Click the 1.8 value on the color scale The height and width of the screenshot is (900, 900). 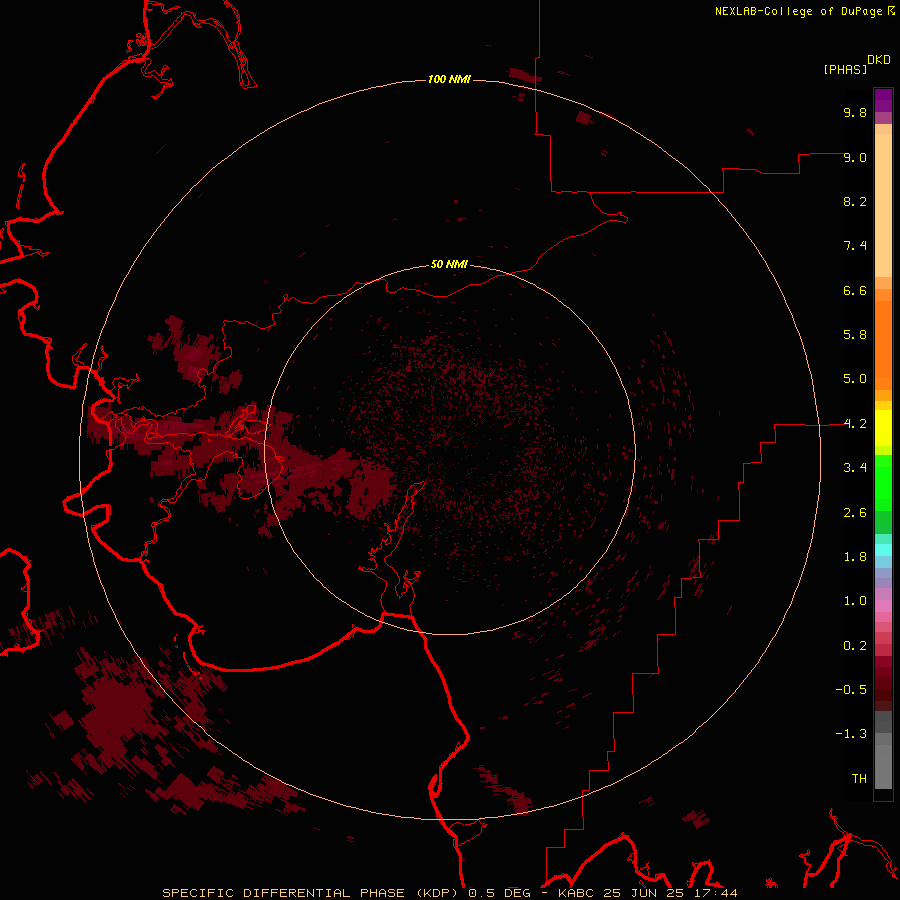click(855, 556)
